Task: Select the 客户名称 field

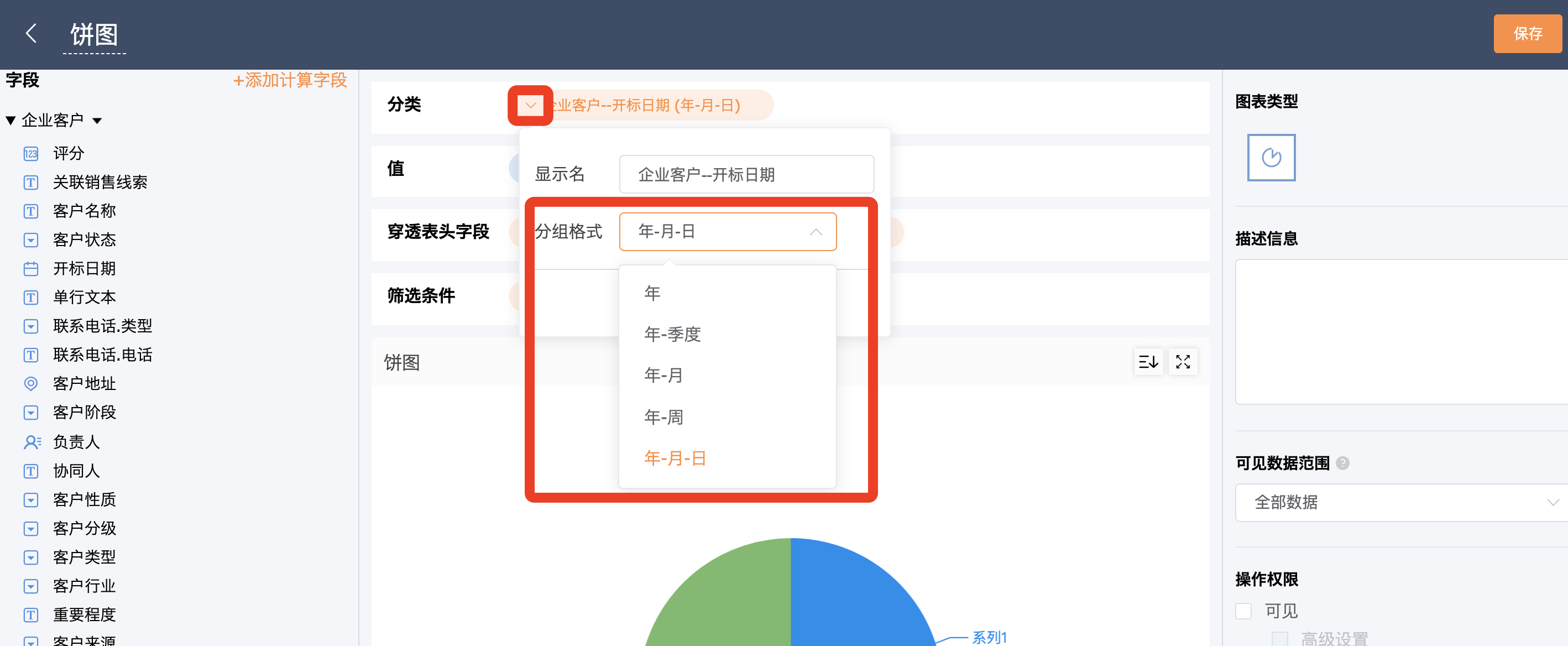Action: [85, 211]
